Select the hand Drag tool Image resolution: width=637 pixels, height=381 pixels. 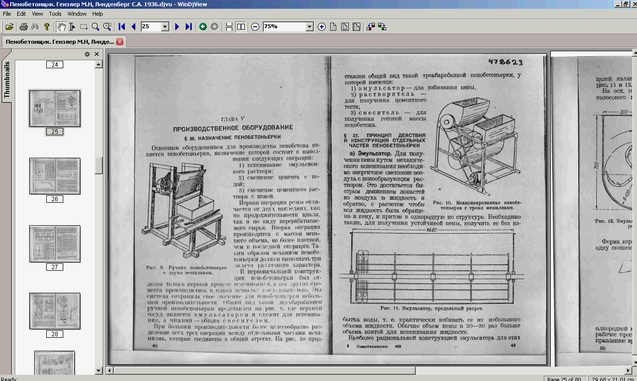[61, 27]
